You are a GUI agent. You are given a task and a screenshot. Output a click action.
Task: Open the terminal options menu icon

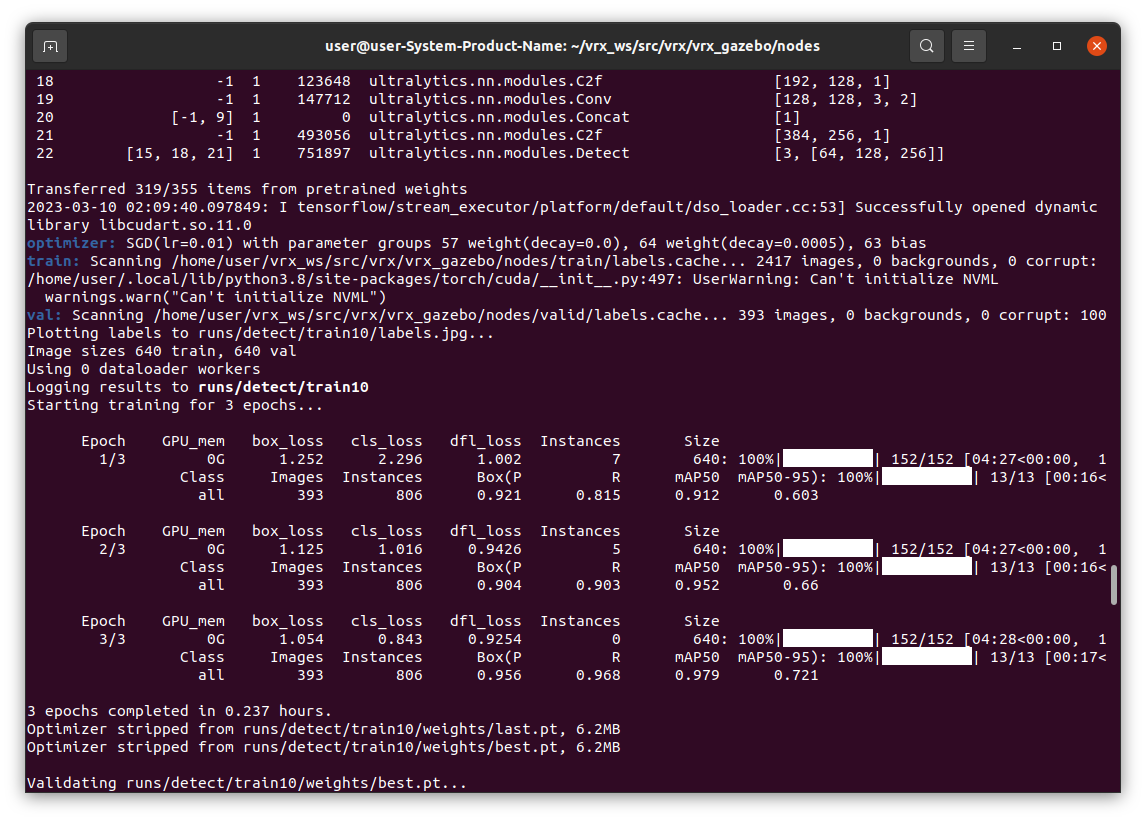point(968,46)
